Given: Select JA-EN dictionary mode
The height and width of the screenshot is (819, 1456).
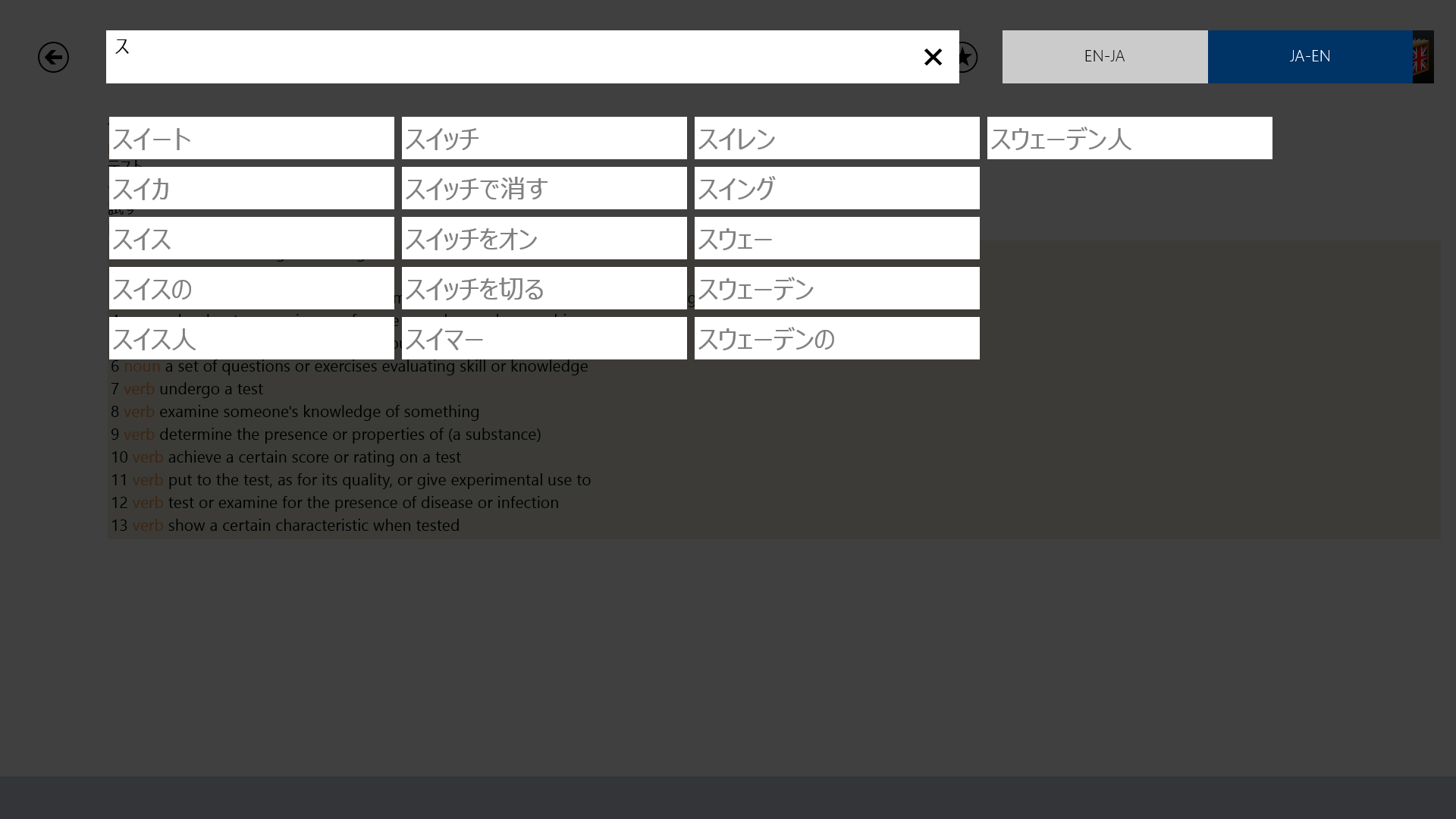Looking at the screenshot, I should click(x=1310, y=57).
